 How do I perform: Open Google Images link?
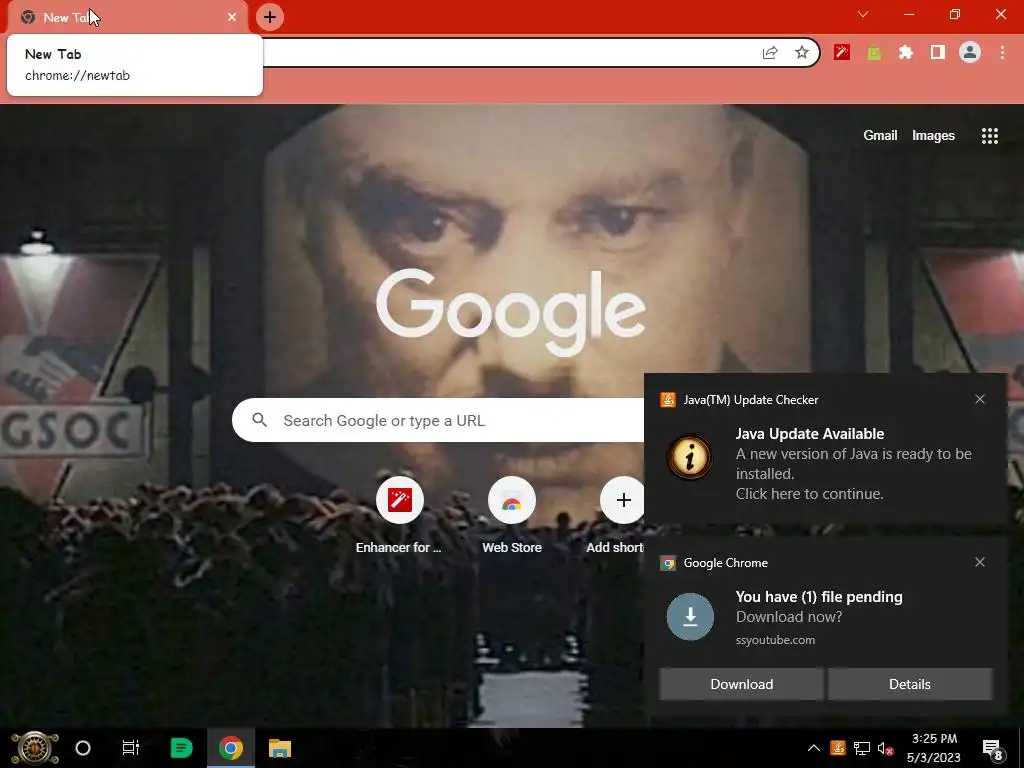pos(933,135)
